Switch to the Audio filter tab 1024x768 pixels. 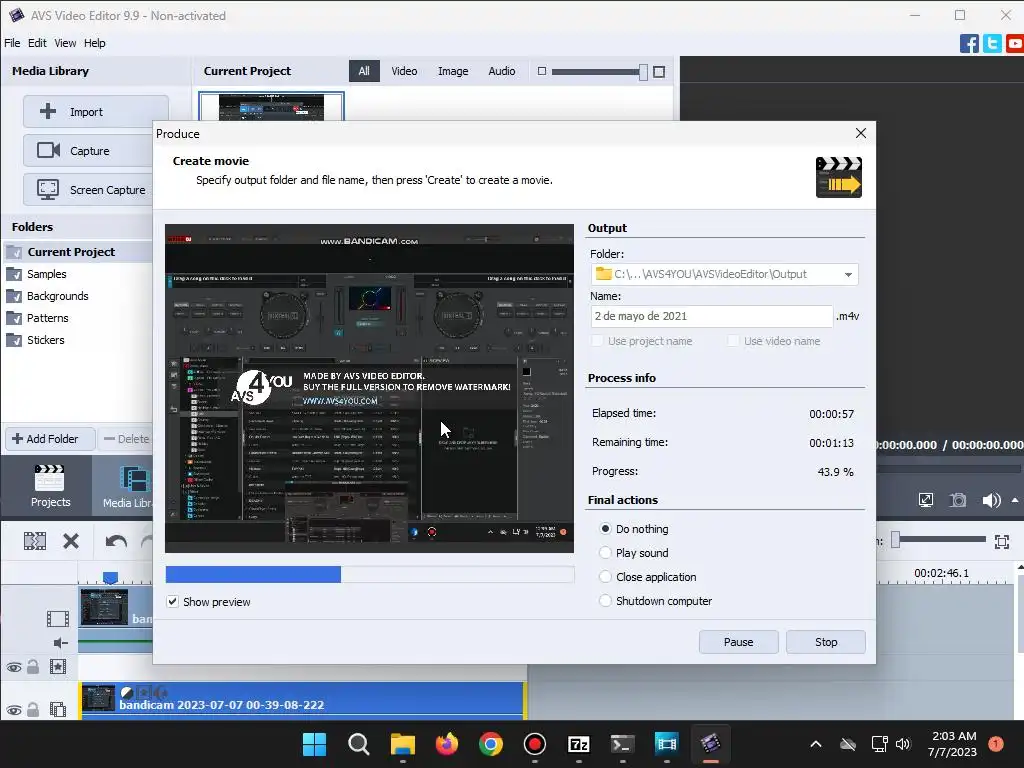pyautogui.click(x=502, y=71)
